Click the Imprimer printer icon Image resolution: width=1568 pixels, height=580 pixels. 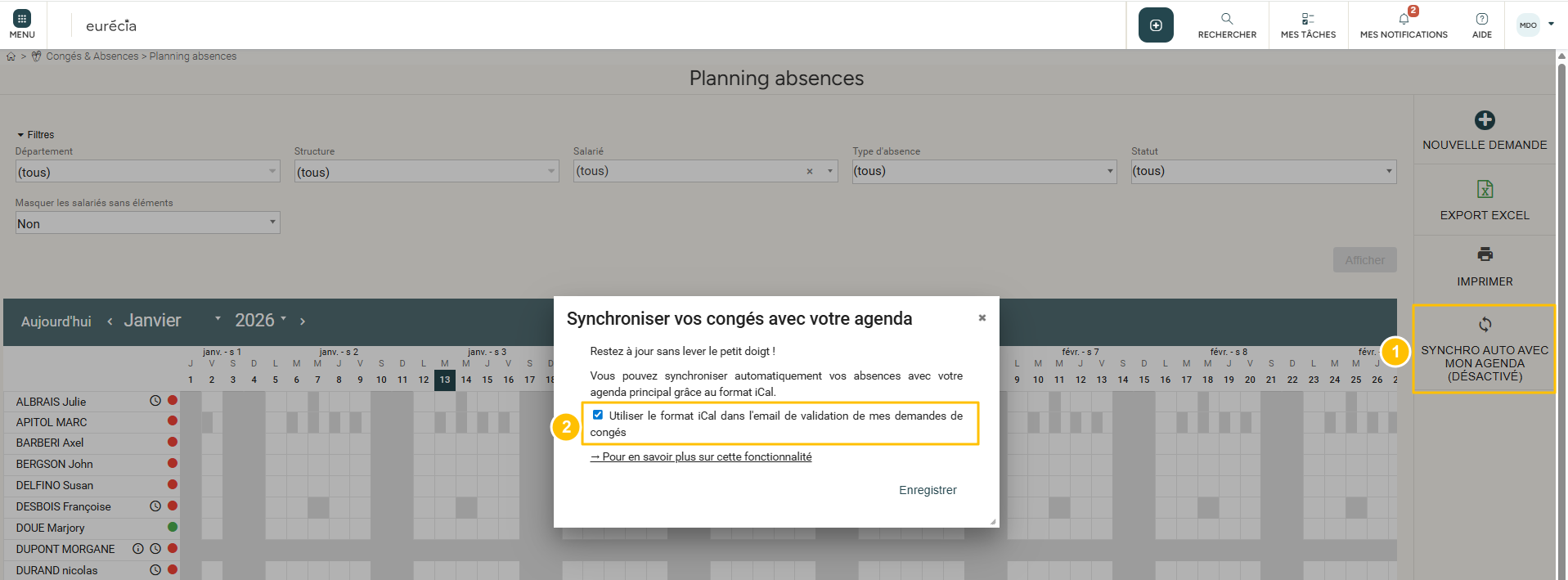1484,254
